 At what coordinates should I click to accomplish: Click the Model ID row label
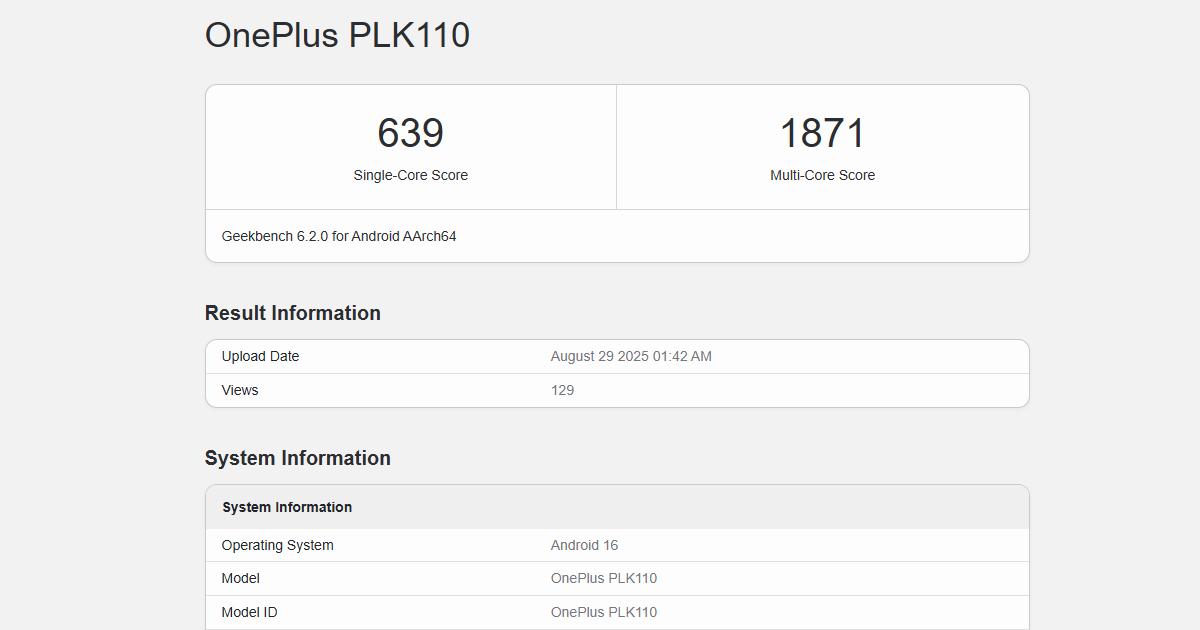249,613
